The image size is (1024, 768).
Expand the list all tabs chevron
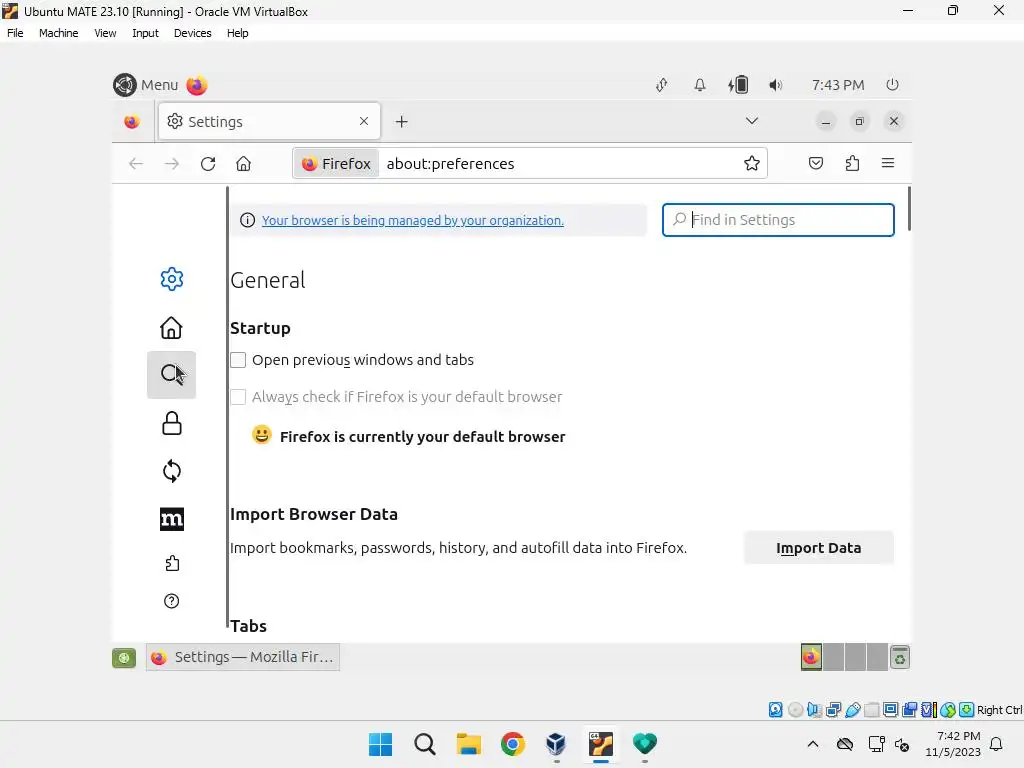click(x=752, y=121)
